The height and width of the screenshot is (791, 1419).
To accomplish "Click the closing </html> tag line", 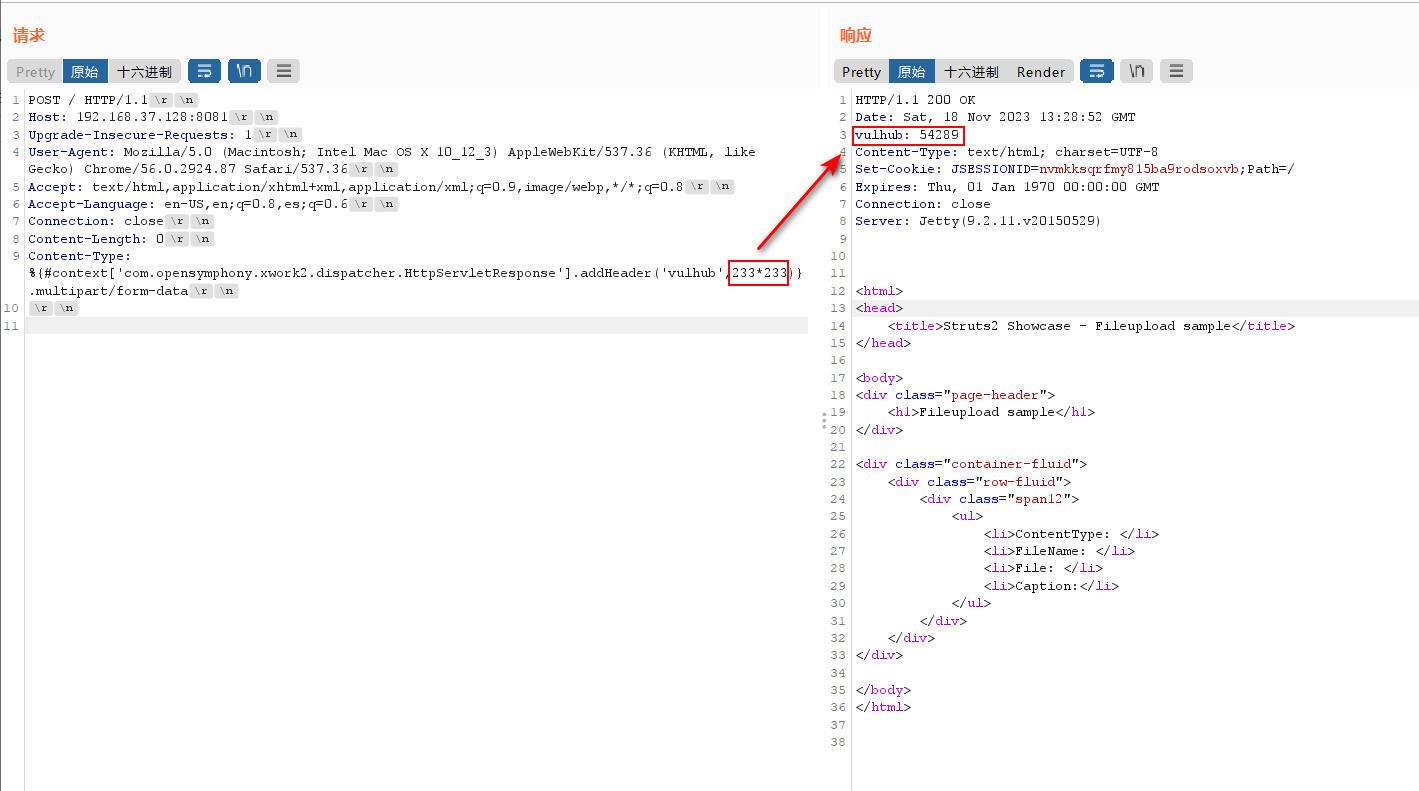I will (883, 707).
